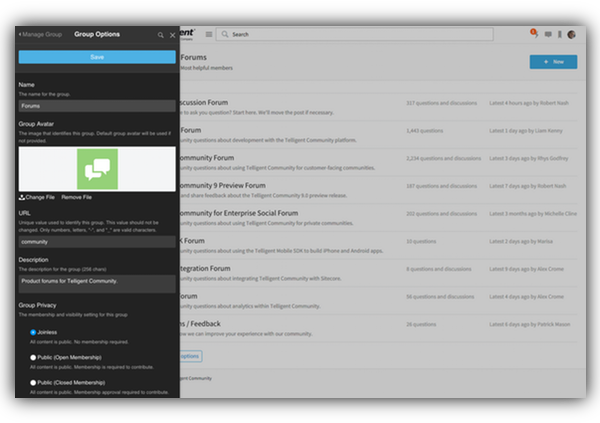Click '8 questions and discussions' count

click(439, 269)
